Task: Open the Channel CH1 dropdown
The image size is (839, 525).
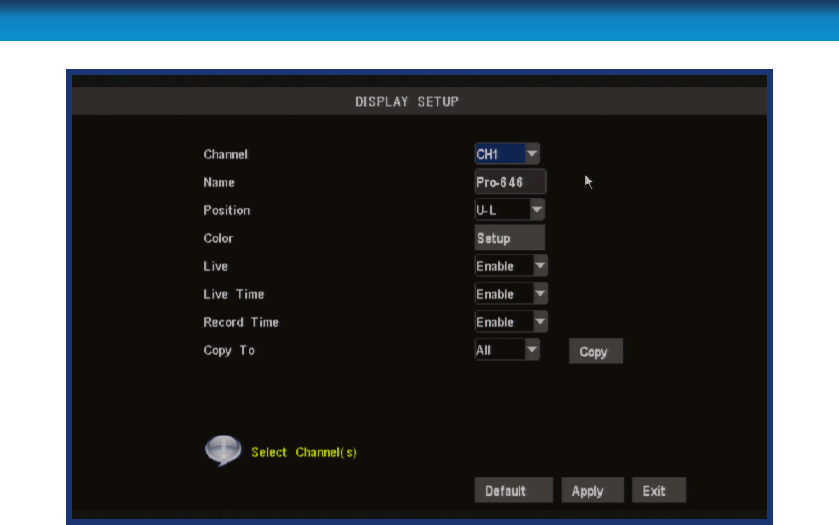Action: pyautogui.click(x=507, y=154)
